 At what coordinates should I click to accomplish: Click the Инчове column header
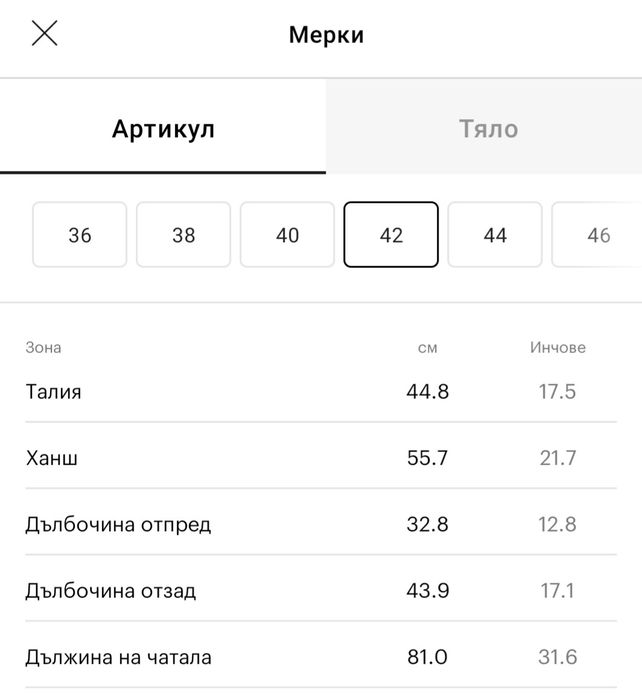pos(557,348)
